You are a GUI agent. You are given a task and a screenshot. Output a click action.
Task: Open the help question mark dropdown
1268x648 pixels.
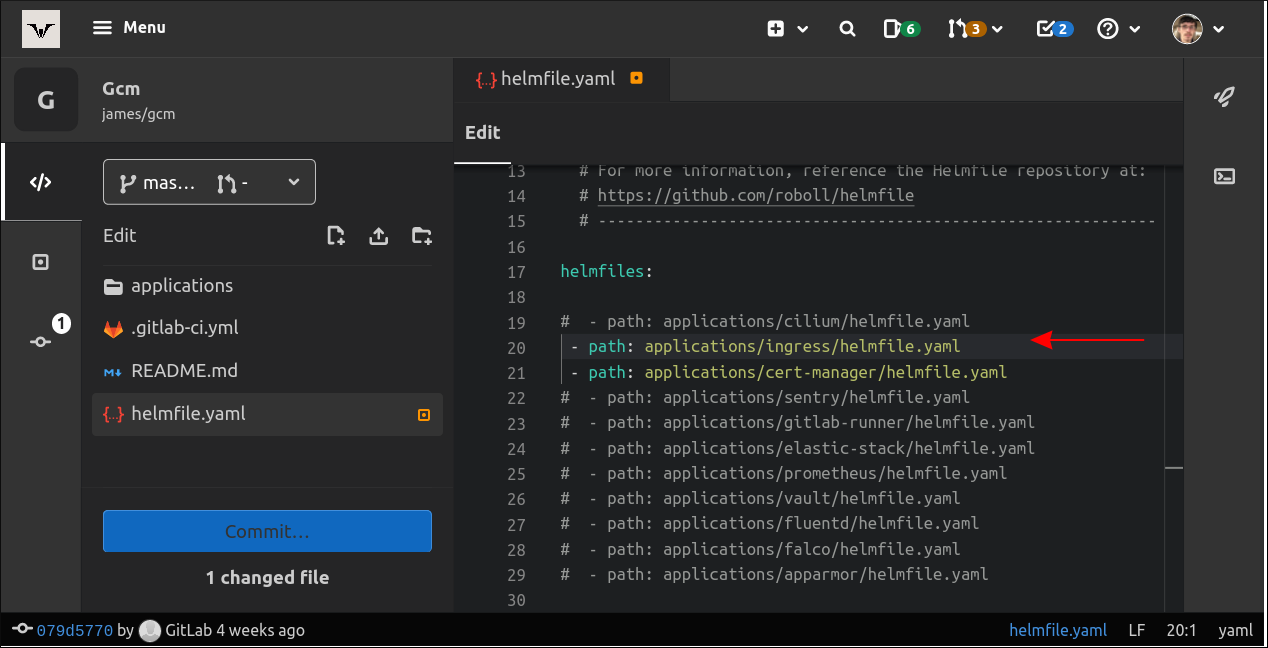(x=1118, y=29)
